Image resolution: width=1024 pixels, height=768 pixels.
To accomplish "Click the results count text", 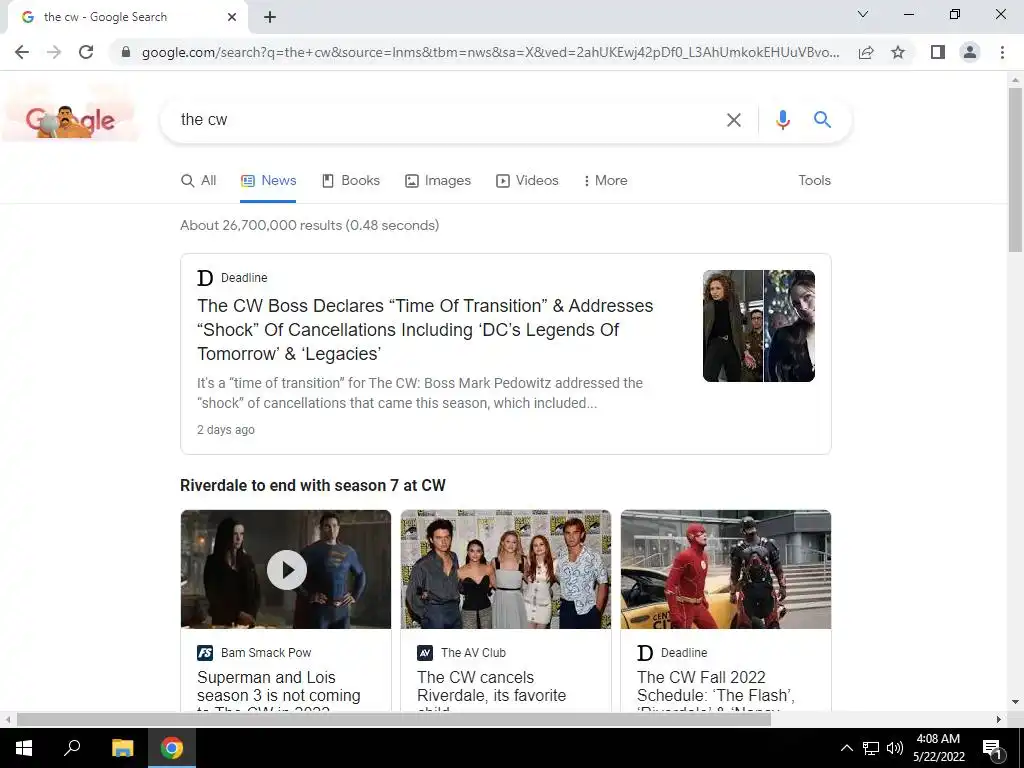I will [x=310, y=225].
